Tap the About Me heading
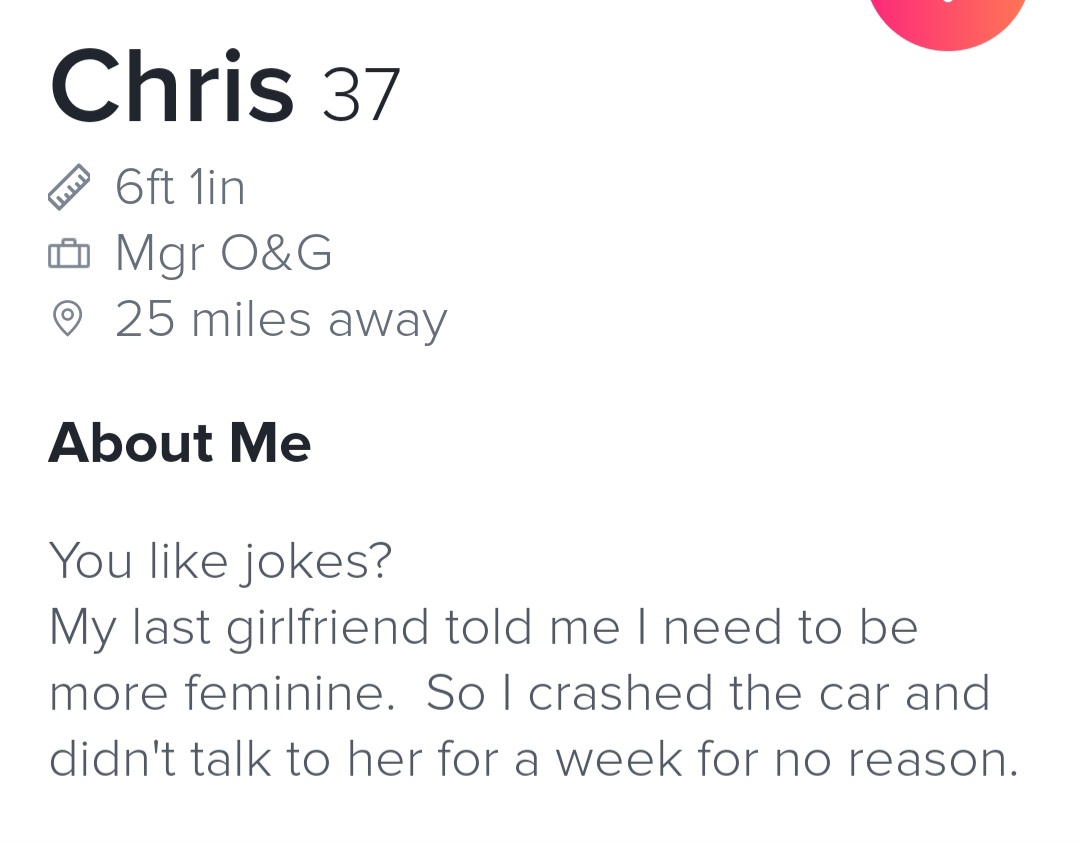 [180, 442]
